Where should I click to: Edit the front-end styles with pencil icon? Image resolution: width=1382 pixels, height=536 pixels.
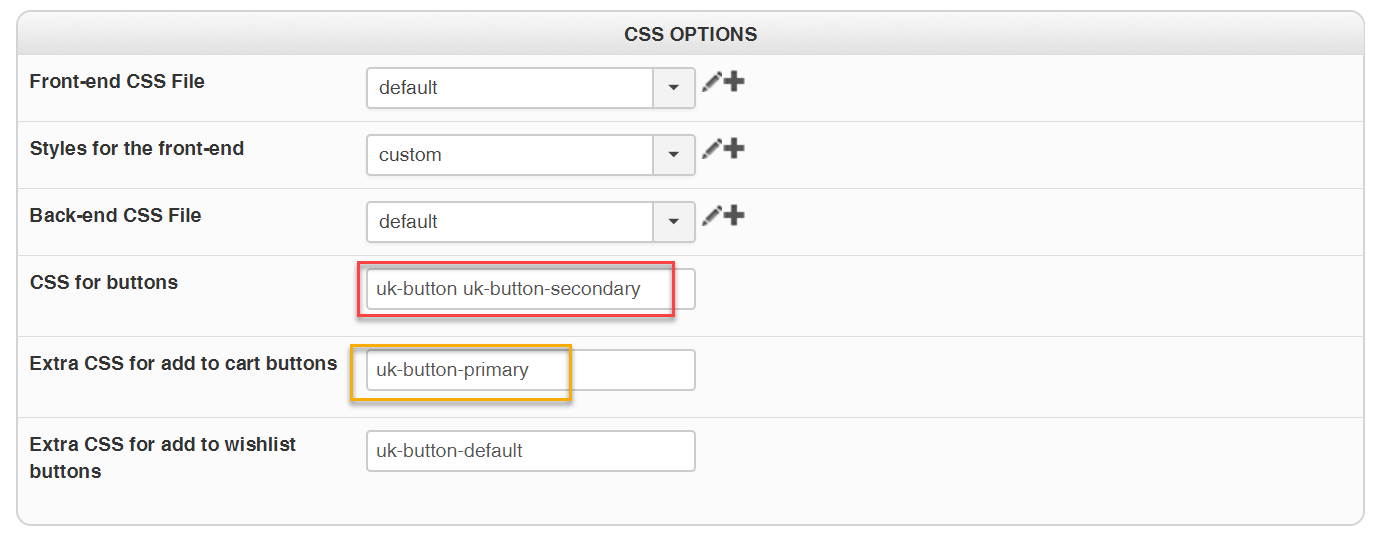(711, 149)
